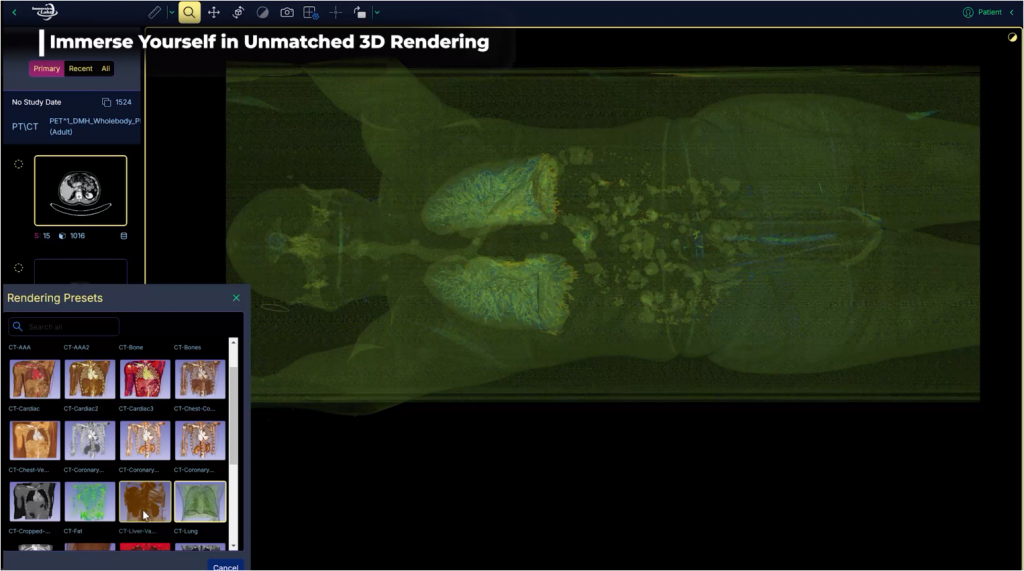This screenshot has height=571, width=1024.
Task: Click the measurement ruler tool
Action: [154, 12]
